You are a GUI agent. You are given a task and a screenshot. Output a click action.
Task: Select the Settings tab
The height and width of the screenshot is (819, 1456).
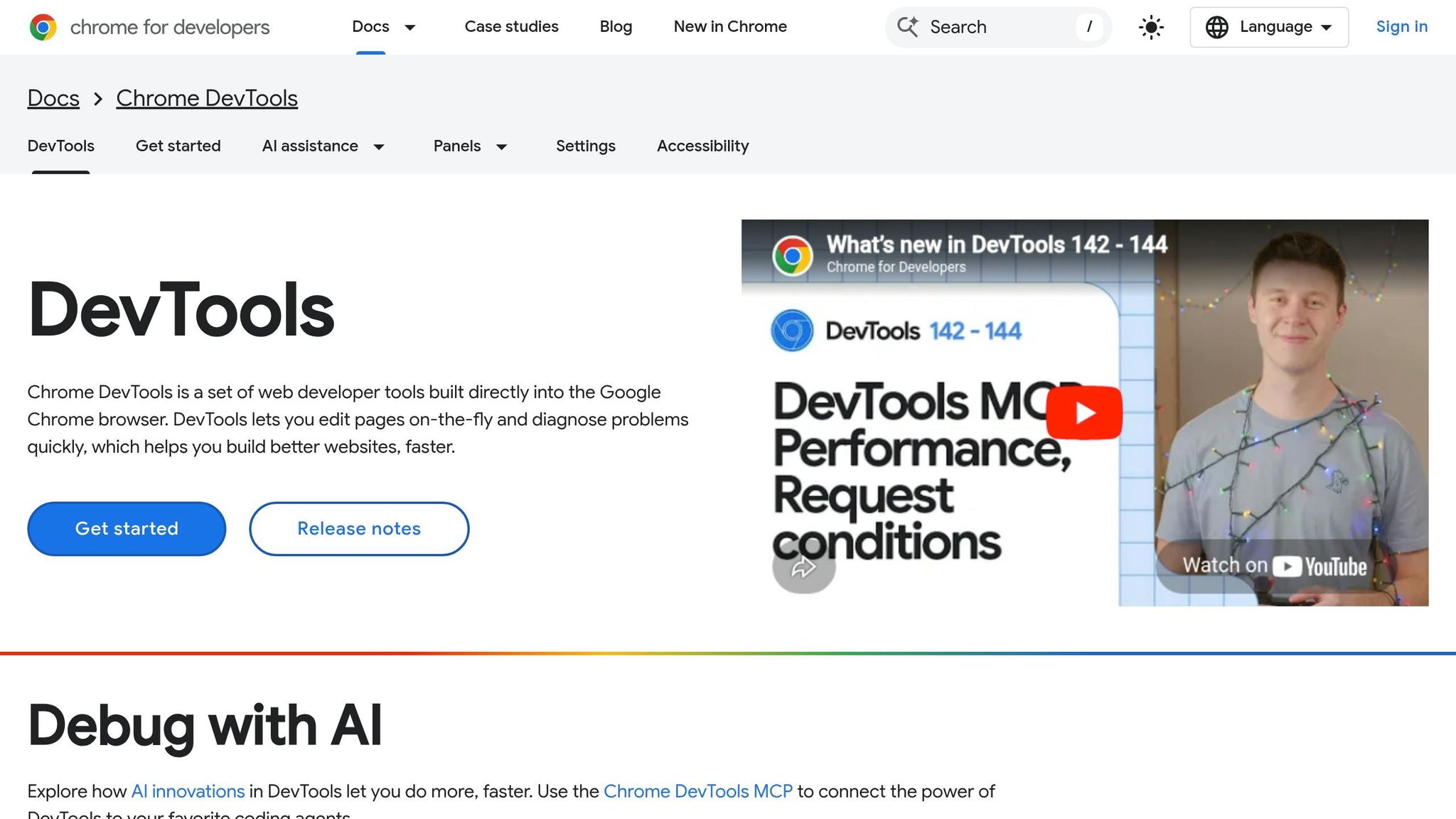[585, 146]
